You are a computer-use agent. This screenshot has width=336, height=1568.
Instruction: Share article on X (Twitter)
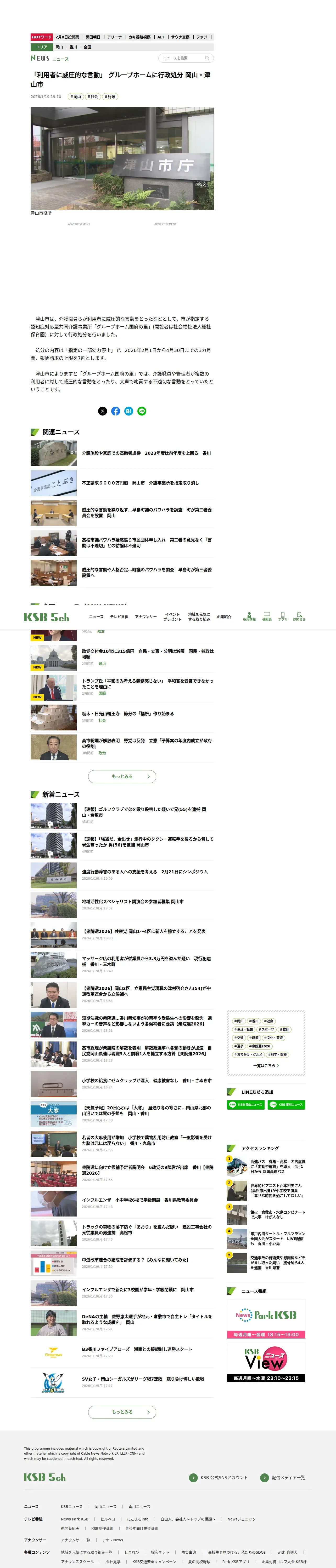(x=102, y=411)
